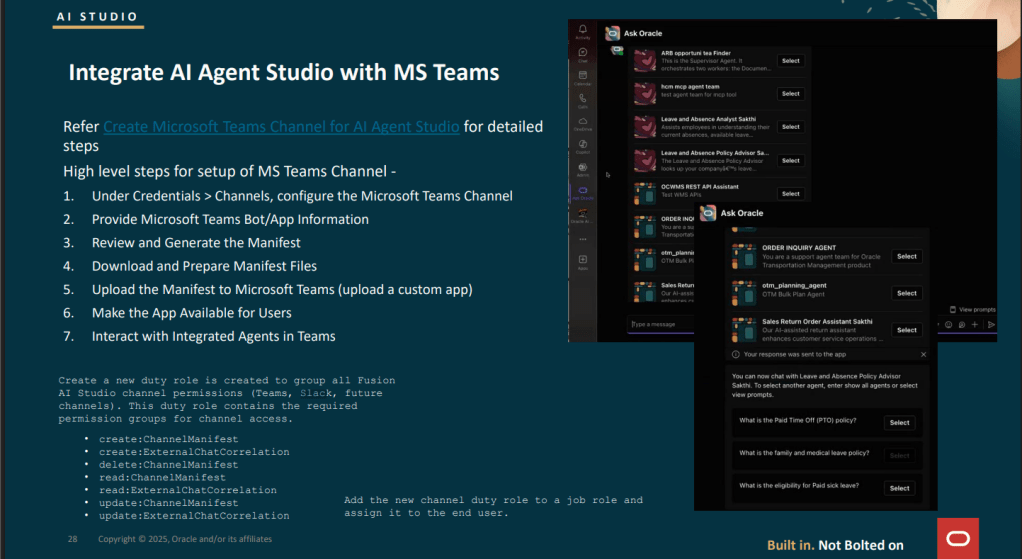
Task: Dismiss the 'response was sent' notification
Action: tap(922, 354)
